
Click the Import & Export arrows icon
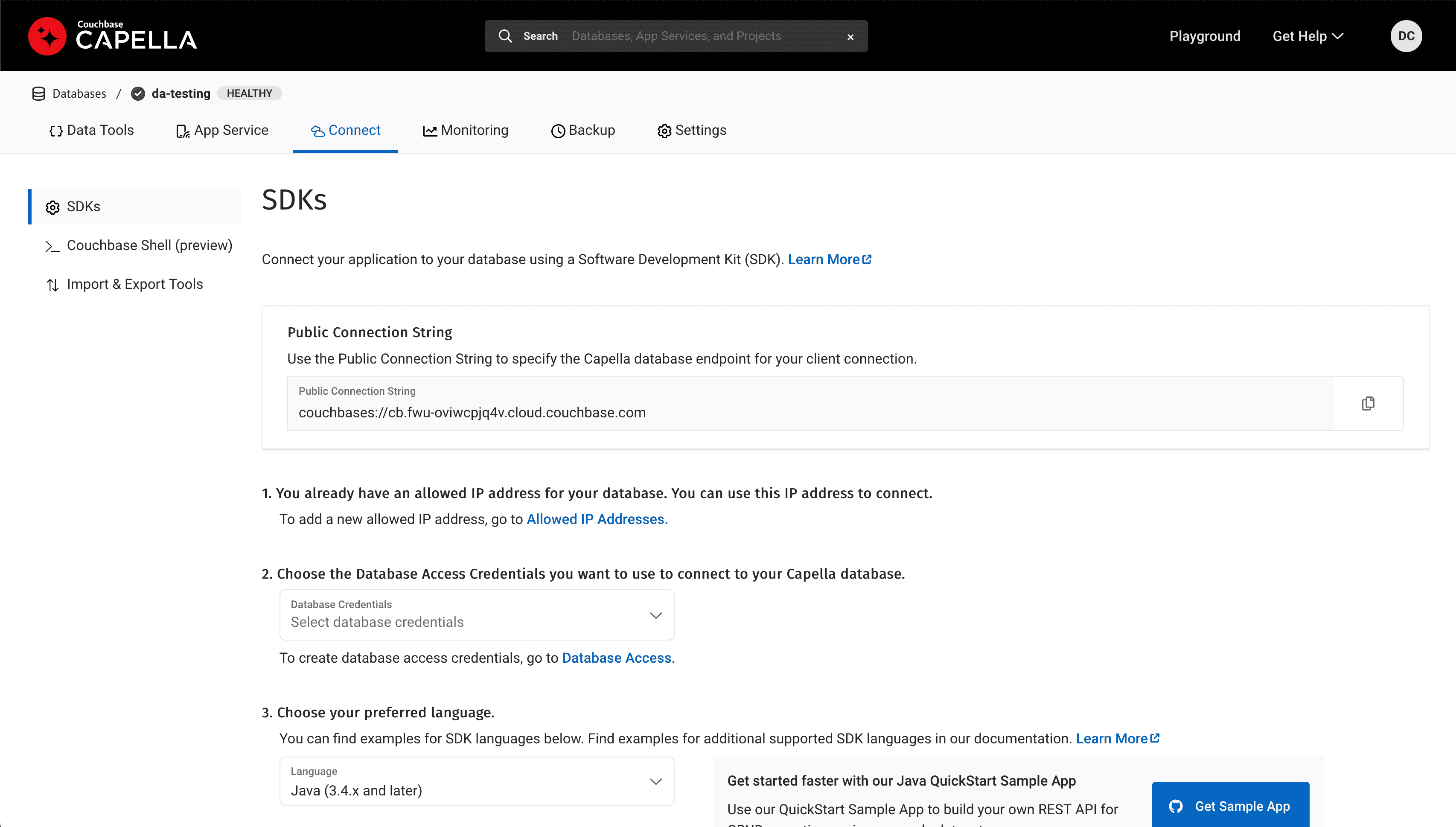[x=52, y=285]
